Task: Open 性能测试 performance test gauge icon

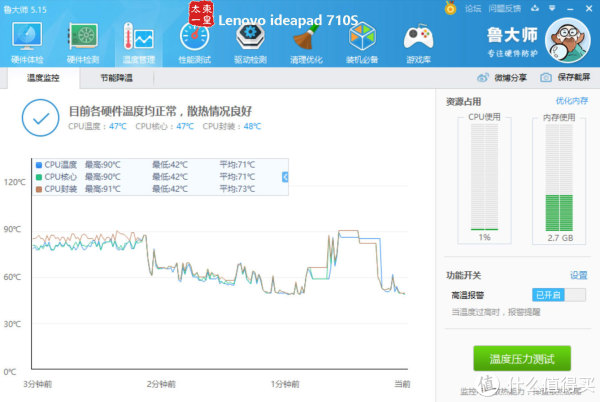Action: (194, 36)
